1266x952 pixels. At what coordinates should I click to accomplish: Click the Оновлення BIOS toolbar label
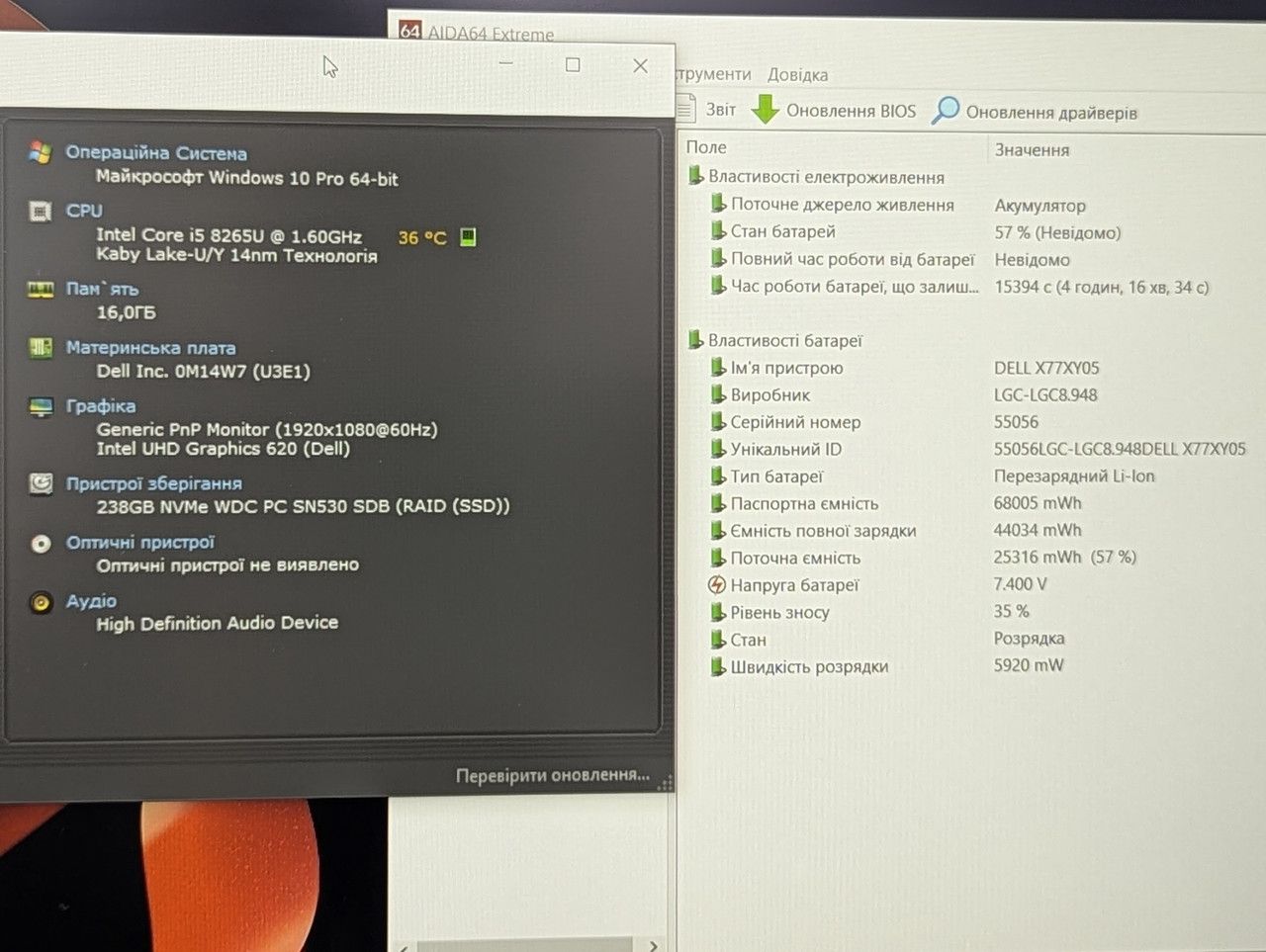[x=852, y=111]
